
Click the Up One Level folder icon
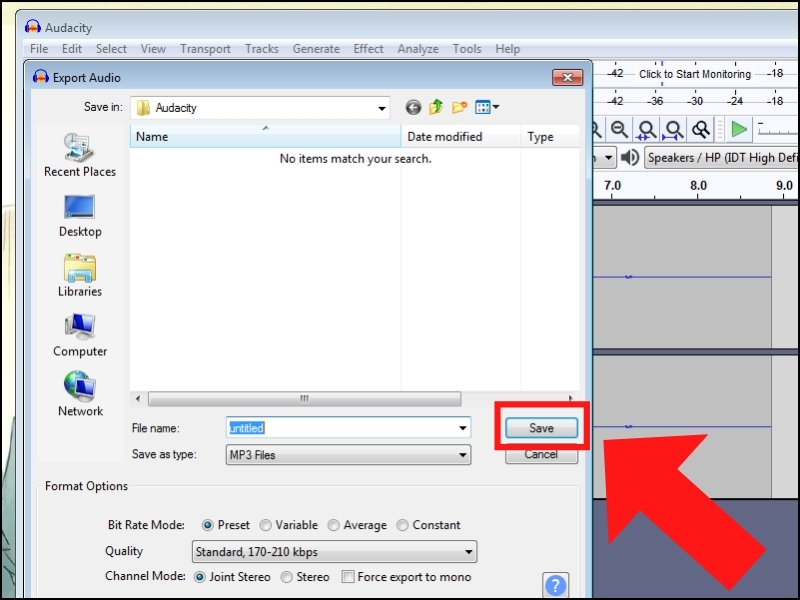(434, 107)
